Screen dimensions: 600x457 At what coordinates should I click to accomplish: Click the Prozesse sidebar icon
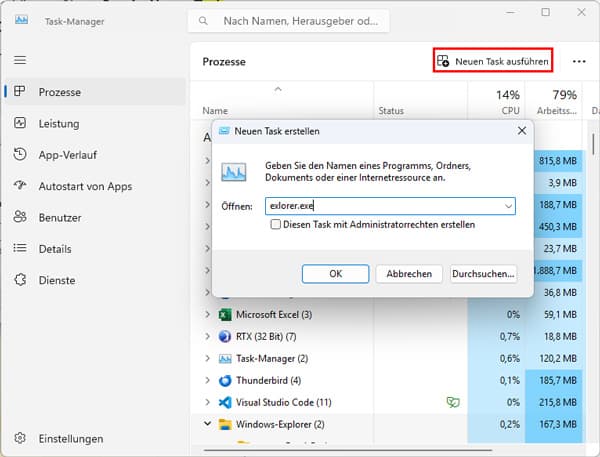[20, 91]
